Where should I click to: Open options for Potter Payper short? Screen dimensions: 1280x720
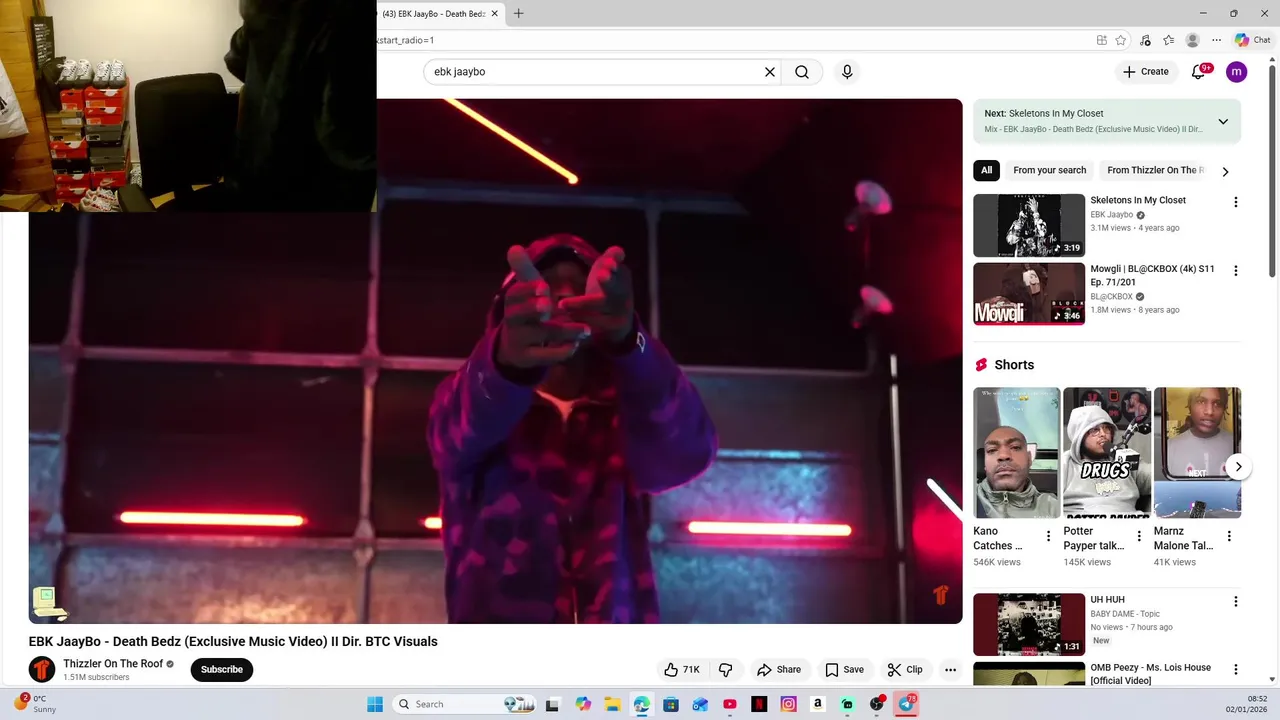1139,537
